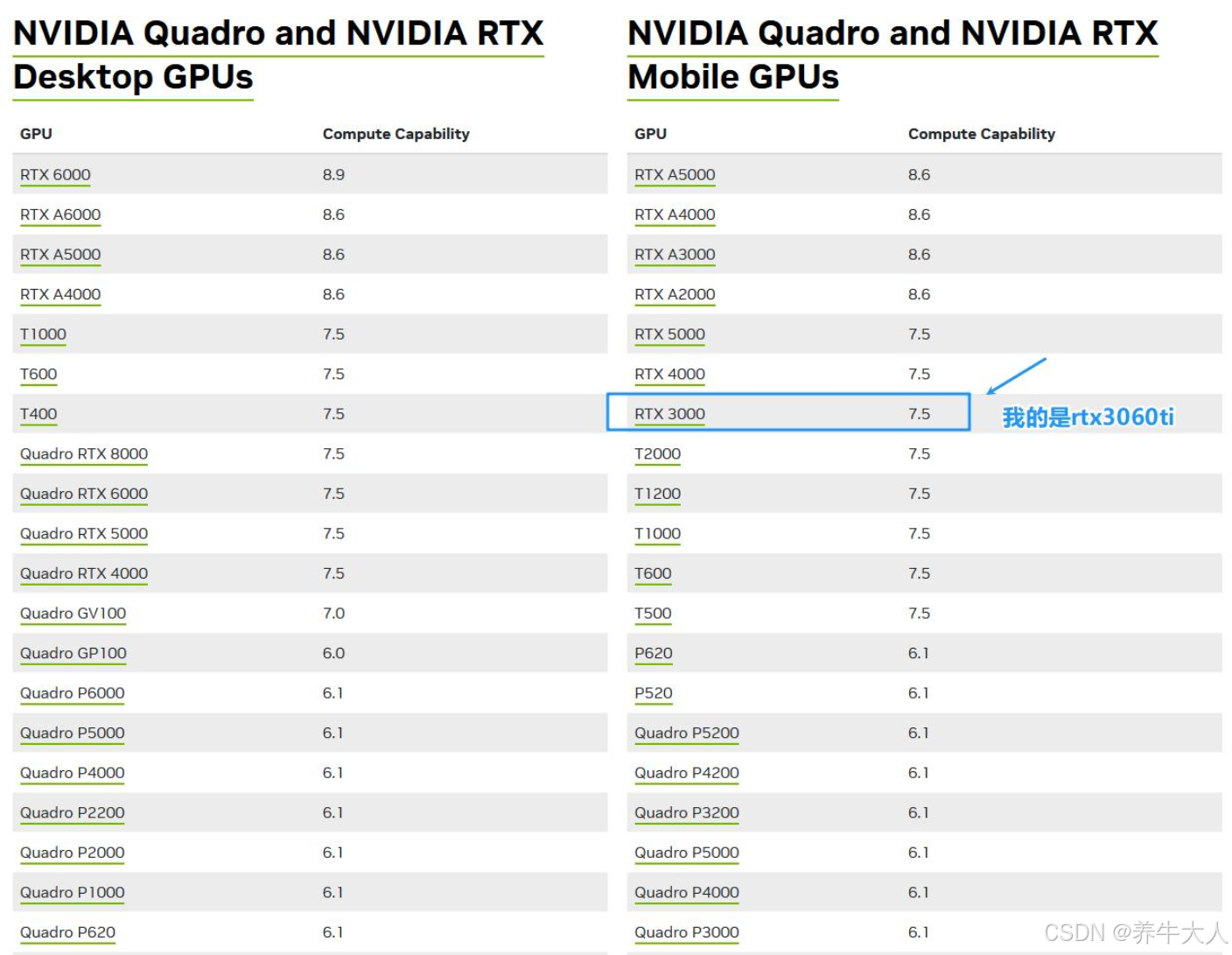Open the RTX A6000 GPU link
1232x955 pixels.
pyautogui.click(x=60, y=214)
